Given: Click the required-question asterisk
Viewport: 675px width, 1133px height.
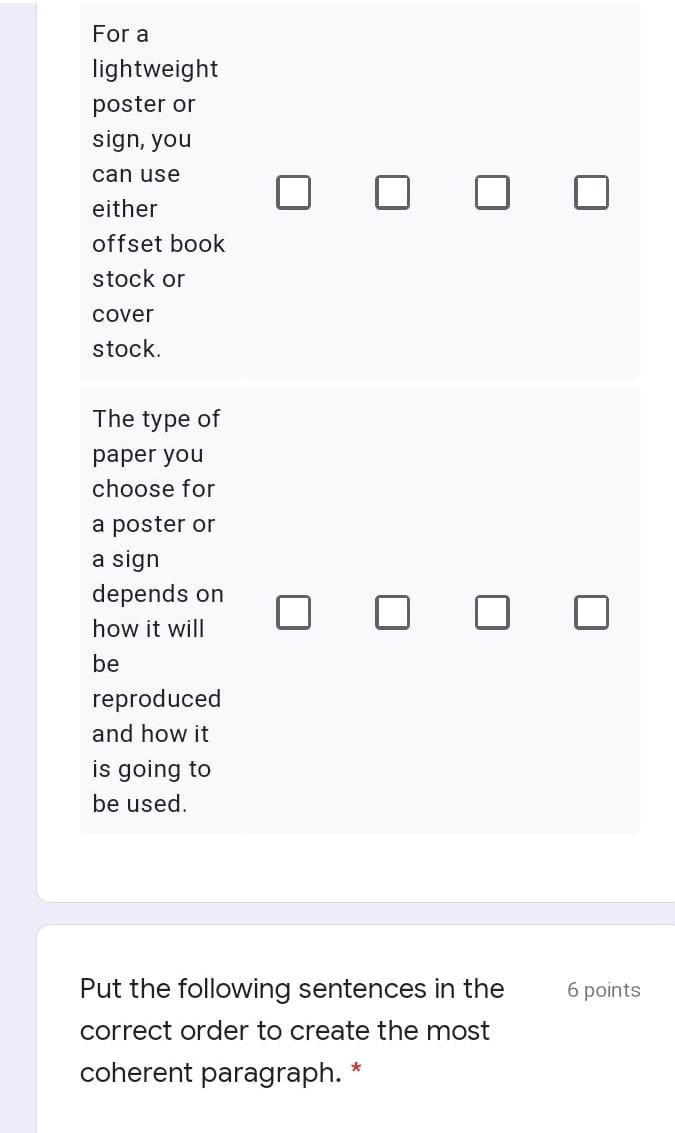Looking at the screenshot, I should [x=357, y=1066].
